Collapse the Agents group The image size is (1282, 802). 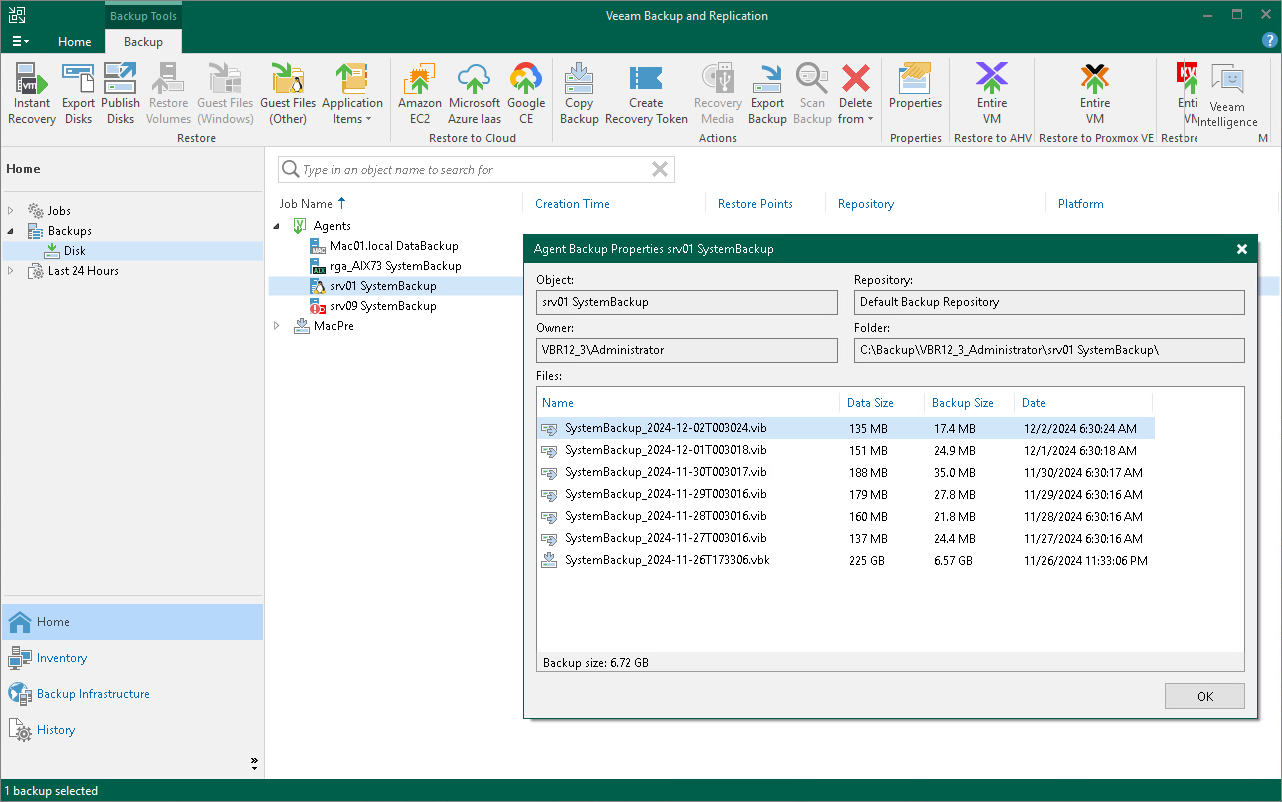[277, 226]
